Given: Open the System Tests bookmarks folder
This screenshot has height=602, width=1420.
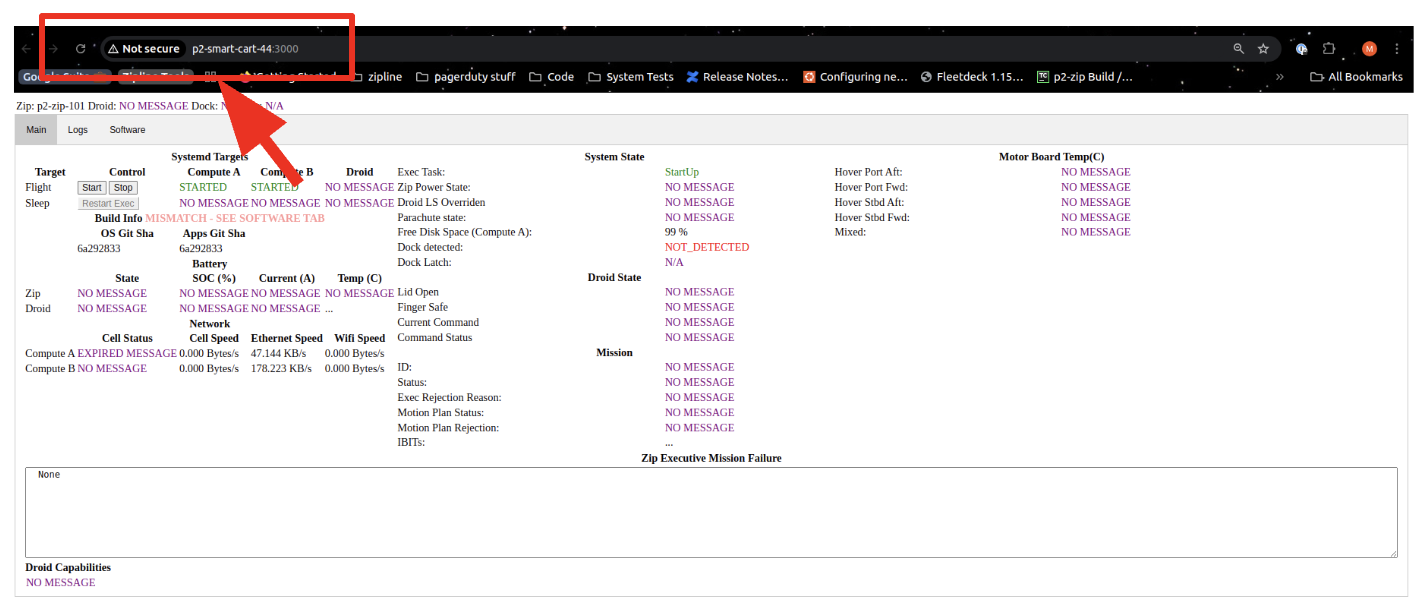Looking at the screenshot, I should click(631, 76).
